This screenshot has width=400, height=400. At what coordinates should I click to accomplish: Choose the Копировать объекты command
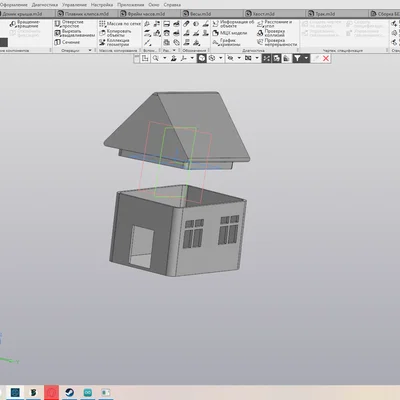pos(115,33)
